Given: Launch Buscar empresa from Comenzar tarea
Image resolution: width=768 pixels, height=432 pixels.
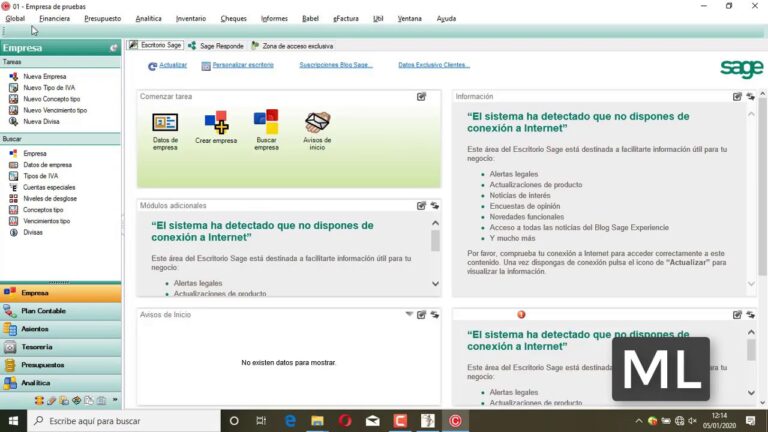Looking at the screenshot, I should (266, 130).
